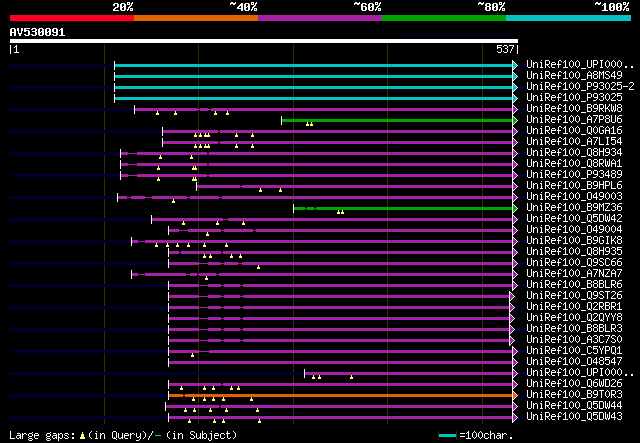The width and height of the screenshot is (640, 443).
Task: Click the purple arrowhead ending the Q9ST26 alignment
Action: (x=512, y=296)
